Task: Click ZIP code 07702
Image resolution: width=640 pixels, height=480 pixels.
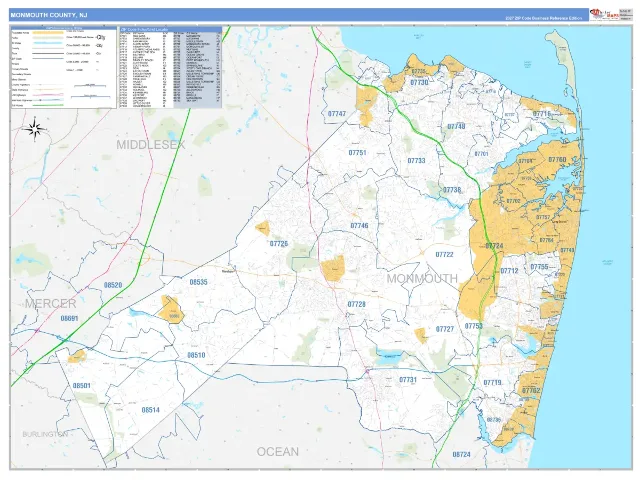Action: 513,201
